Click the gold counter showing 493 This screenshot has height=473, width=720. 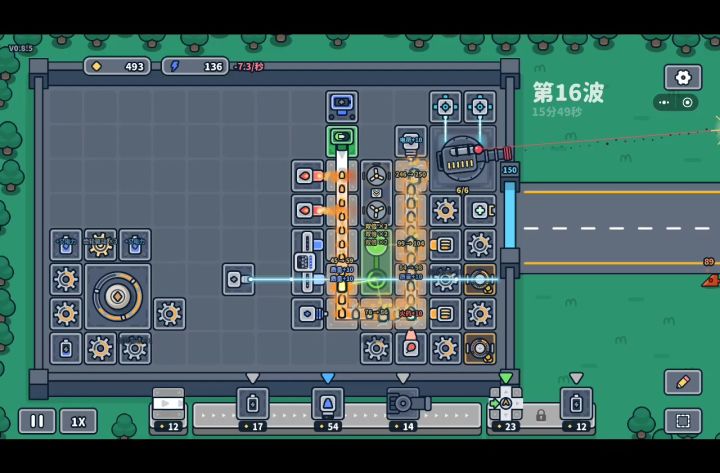117,67
